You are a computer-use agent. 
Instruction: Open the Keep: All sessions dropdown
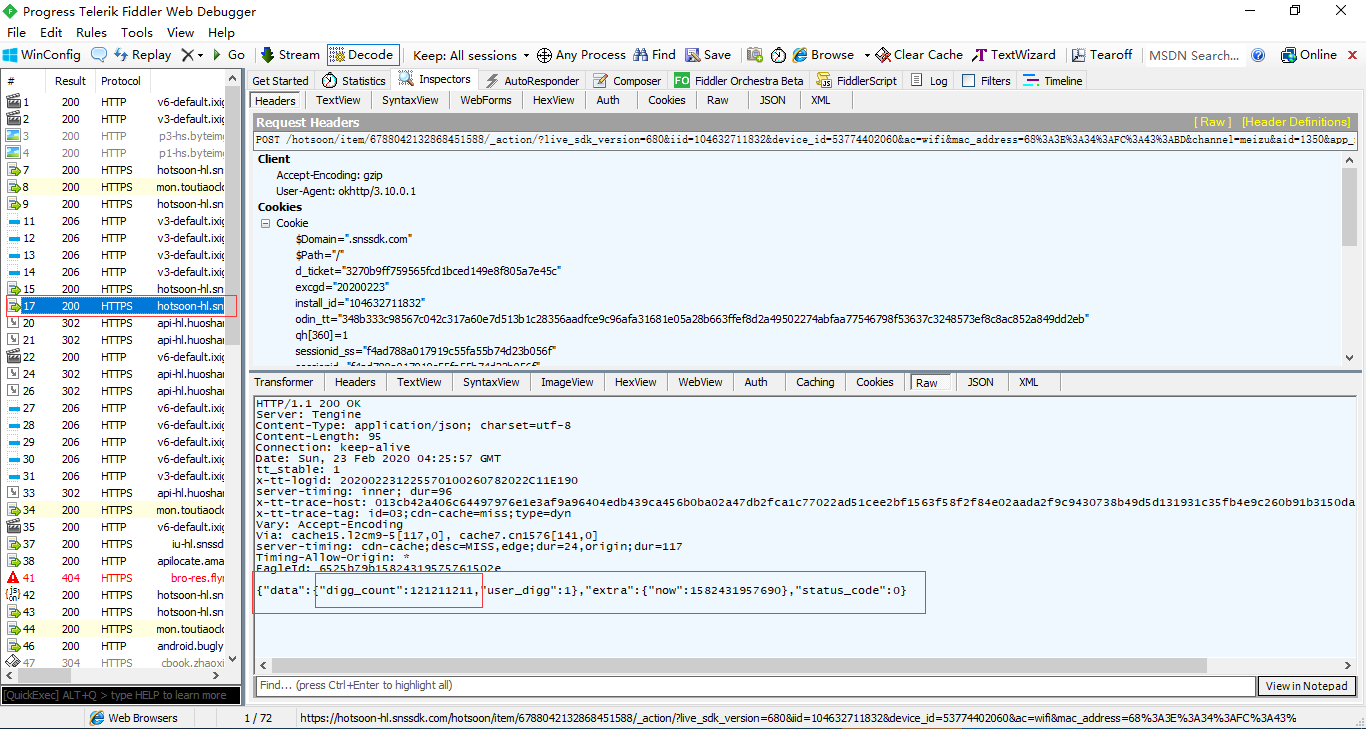(x=472, y=55)
